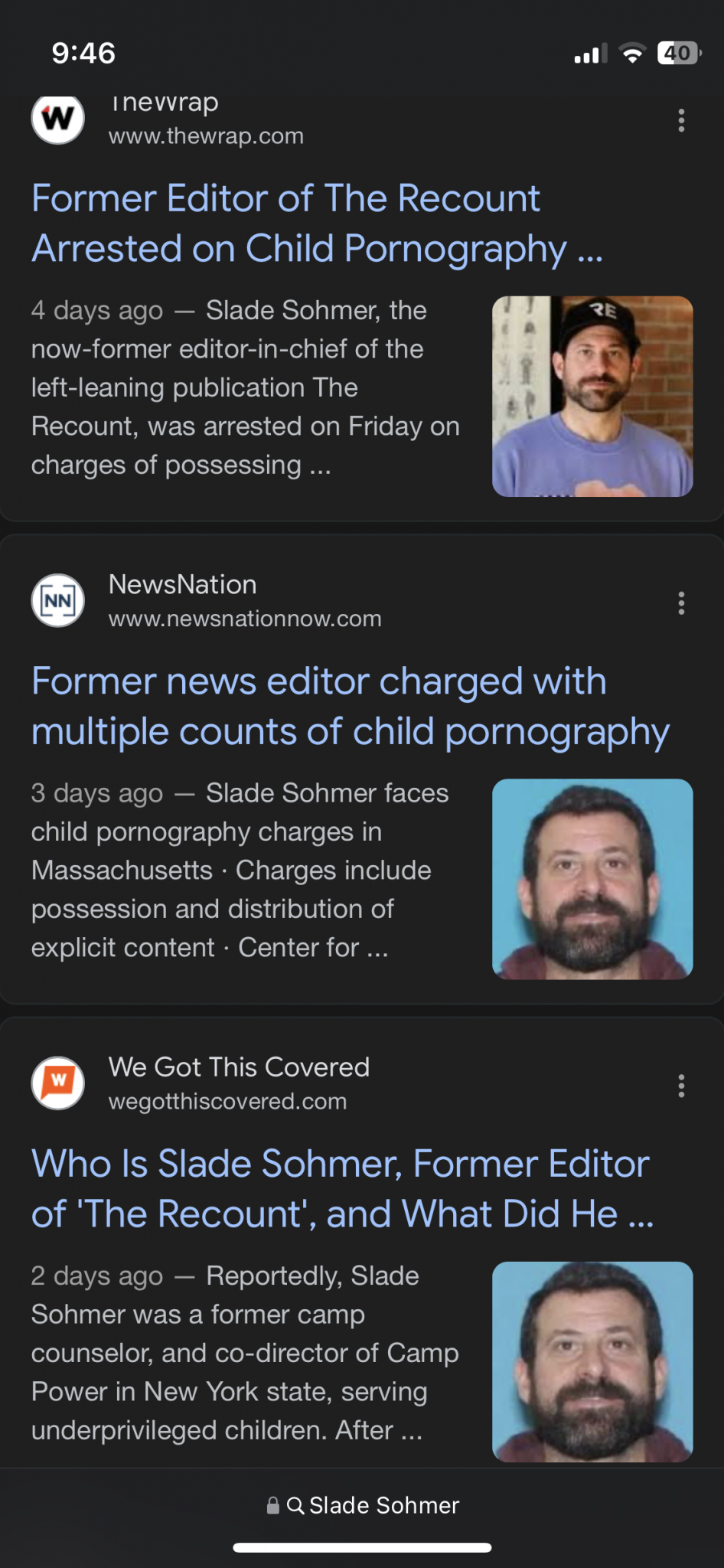Image resolution: width=724 pixels, height=1568 pixels.
Task: Tap the battery indicator in status bar
Action: pyautogui.click(x=678, y=54)
